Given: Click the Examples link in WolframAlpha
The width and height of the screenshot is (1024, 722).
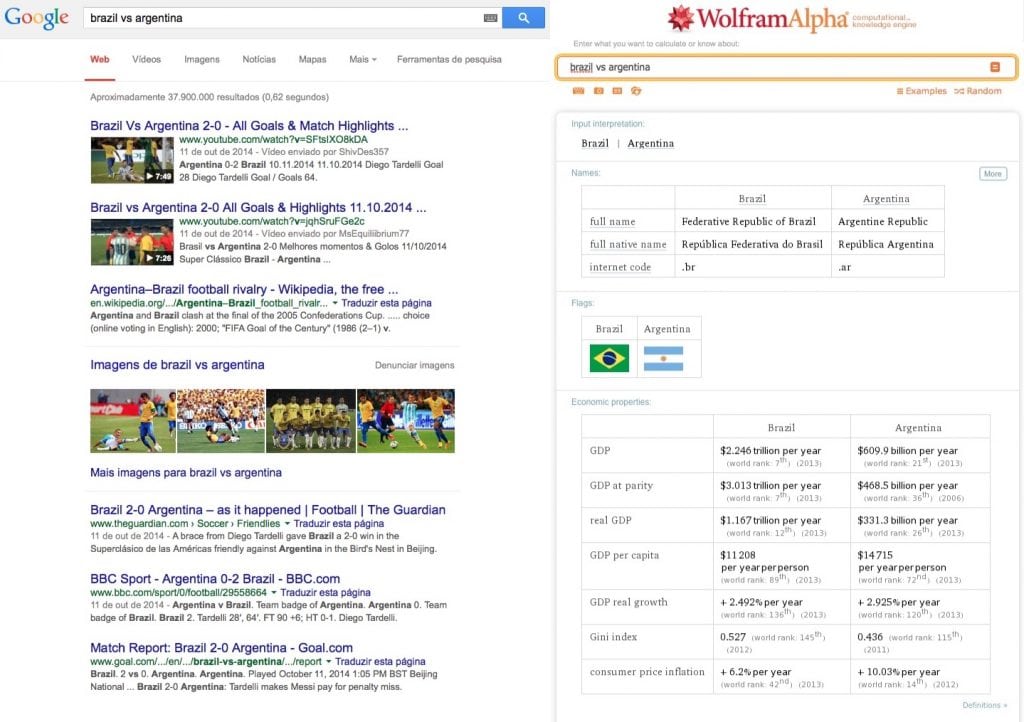Looking at the screenshot, I should [921, 91].
